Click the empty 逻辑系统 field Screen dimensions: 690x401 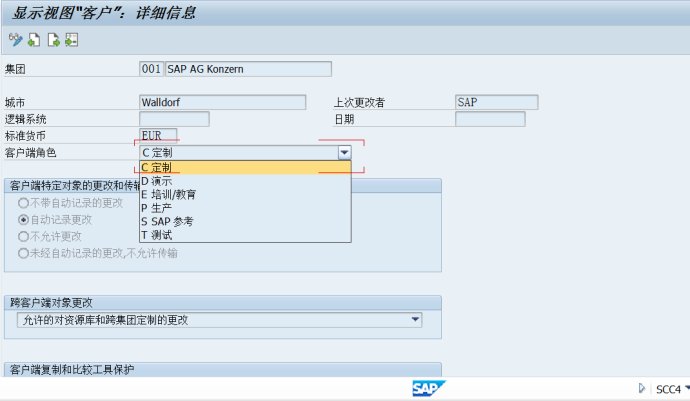pyautogui.click(x=174, y=119)
